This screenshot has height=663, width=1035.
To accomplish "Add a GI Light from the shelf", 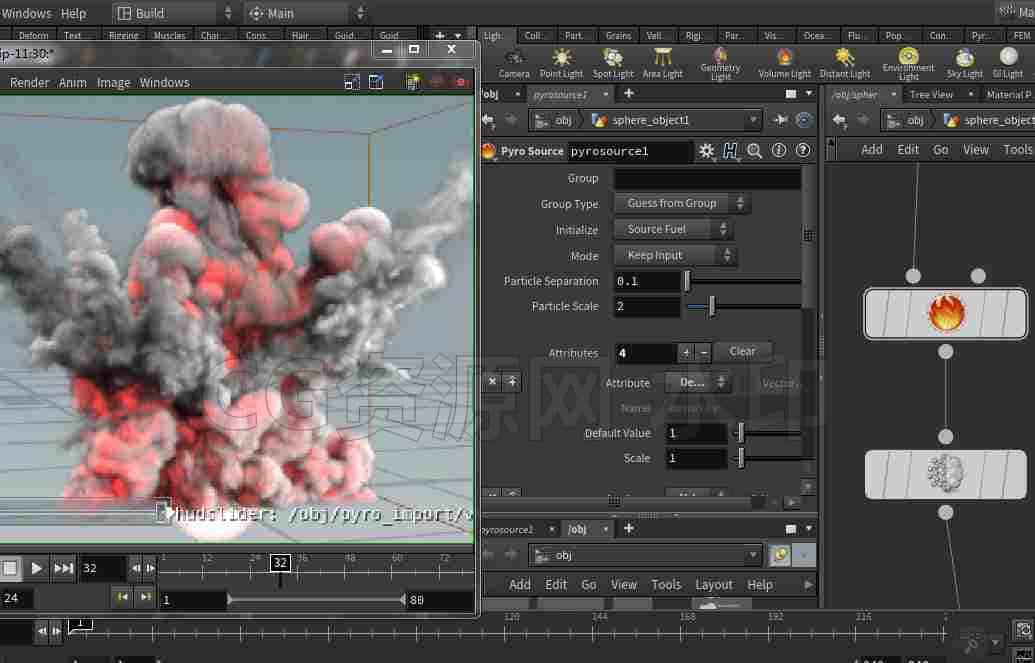I will pos(1007,63).
